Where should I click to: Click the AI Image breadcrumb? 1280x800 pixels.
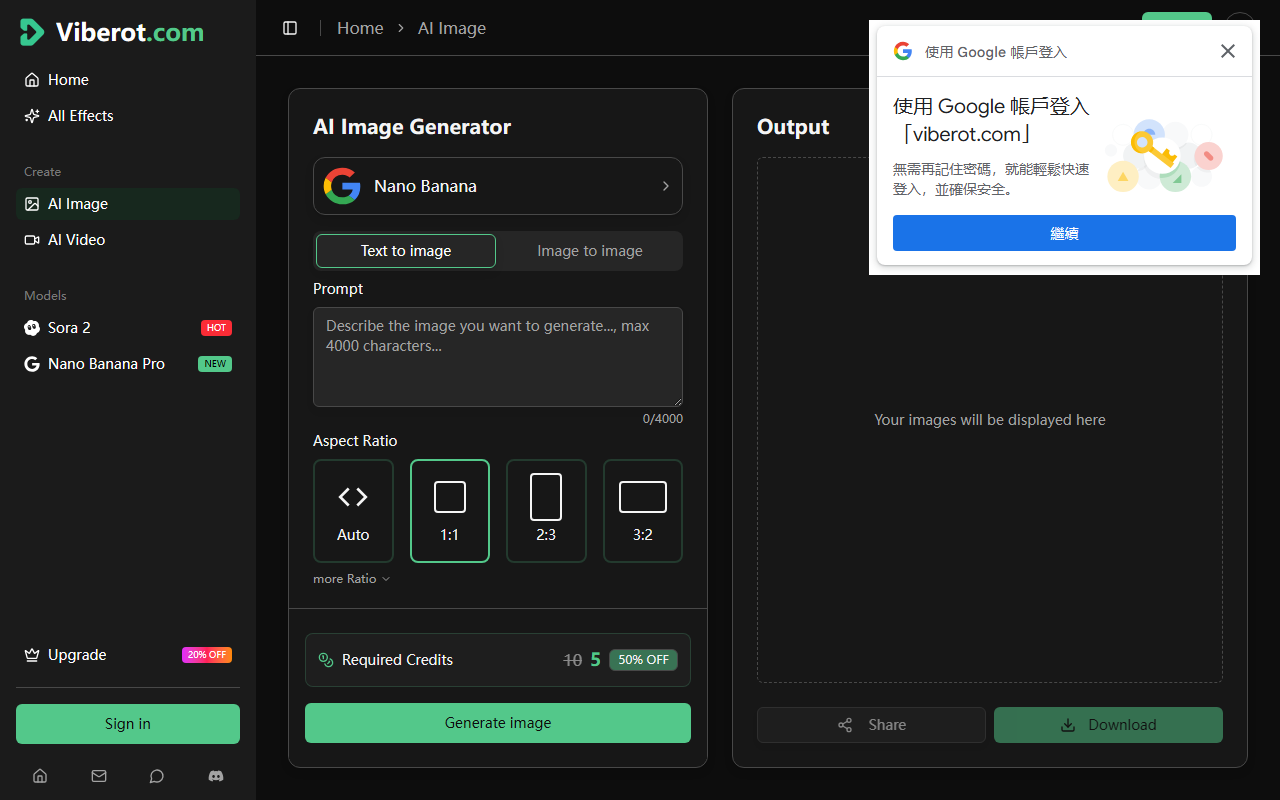452,28
